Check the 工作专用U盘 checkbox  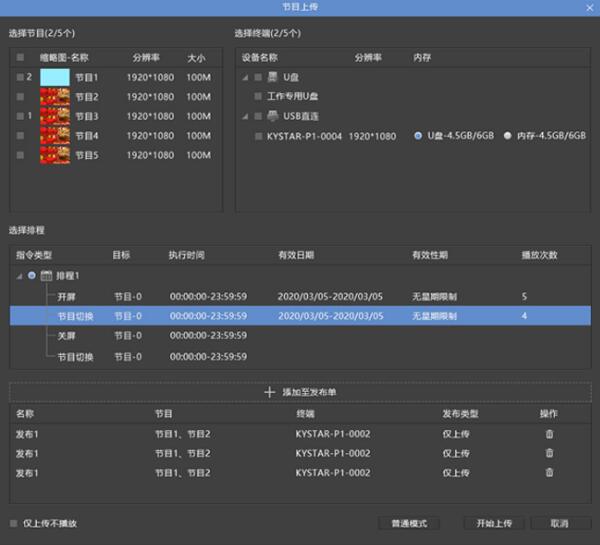point(258,96)
